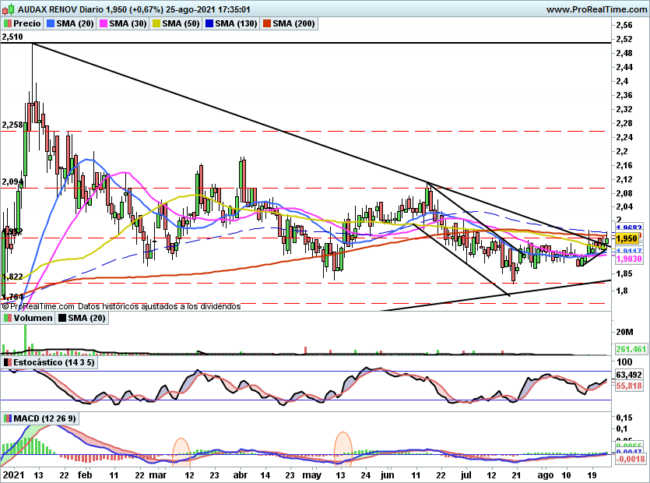Image resolution: width=650 pixels, height=483 pixels.
Task: Select the SMA (50) legend label
Action: tap(177, 24)
